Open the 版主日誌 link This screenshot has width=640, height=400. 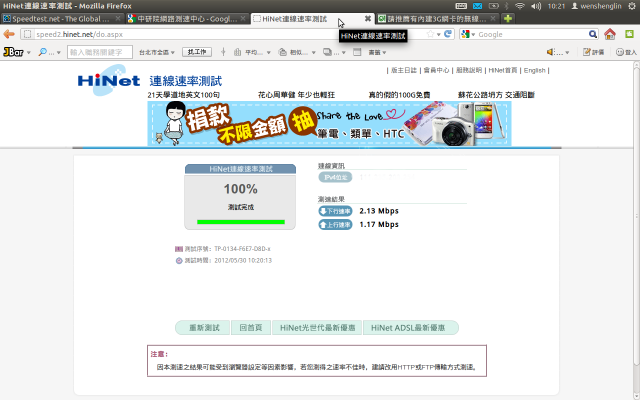403,70
